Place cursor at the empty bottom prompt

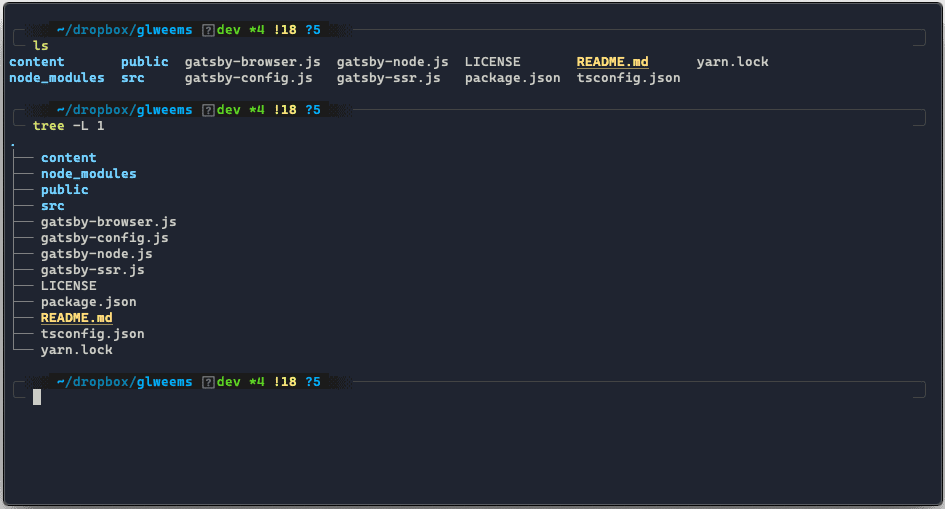click(x=37, y=397)
